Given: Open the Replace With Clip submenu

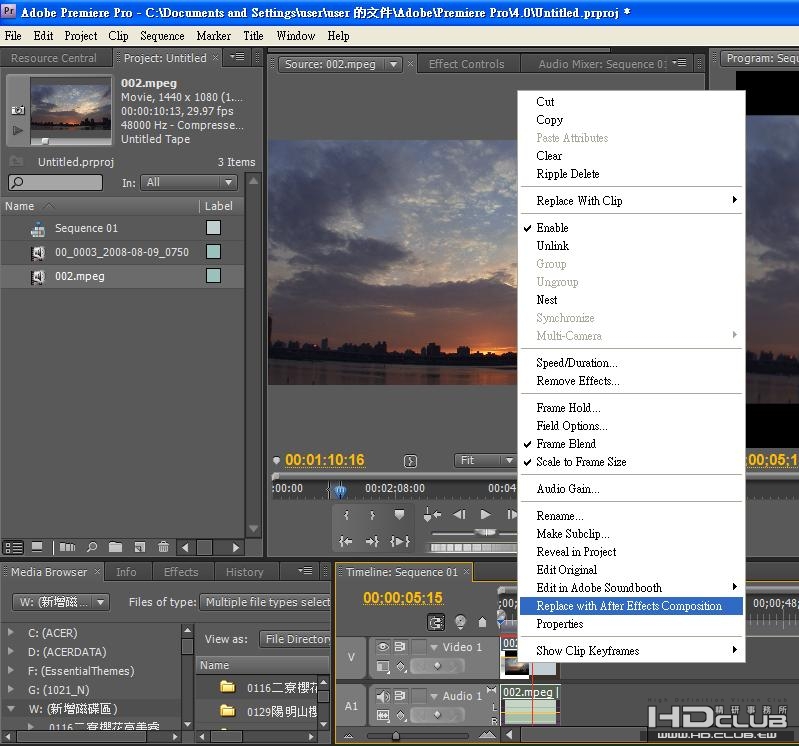Looking at the screenshot, I should pos(631,201).
